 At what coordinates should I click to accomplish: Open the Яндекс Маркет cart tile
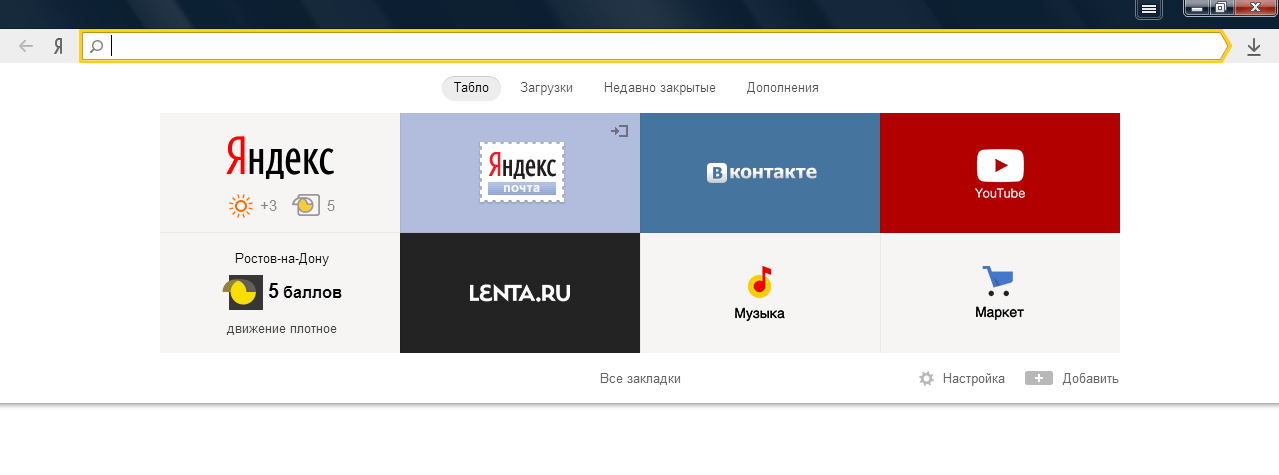tap(1000, 293)
